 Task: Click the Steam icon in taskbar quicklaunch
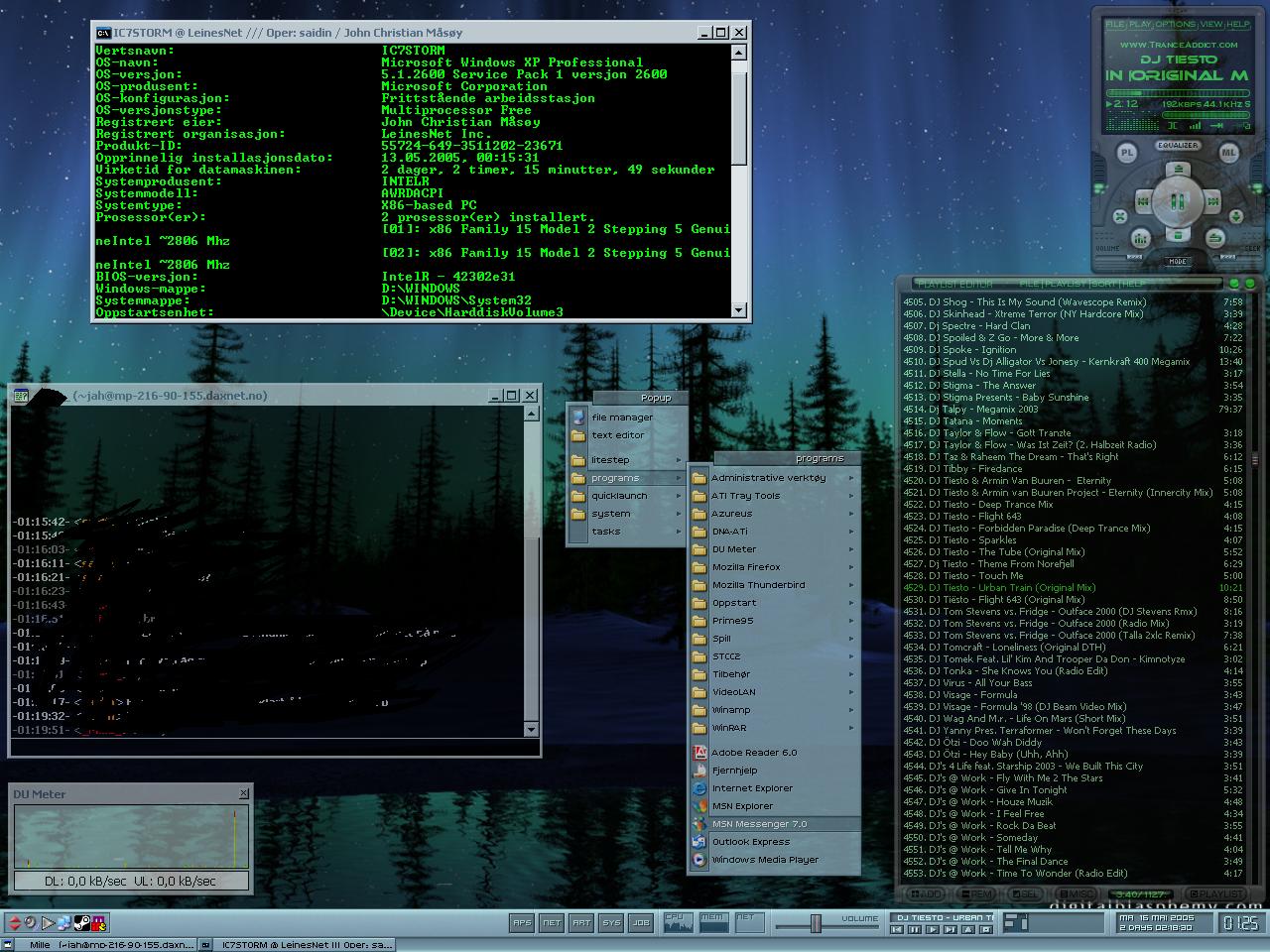tap(82, 923)
